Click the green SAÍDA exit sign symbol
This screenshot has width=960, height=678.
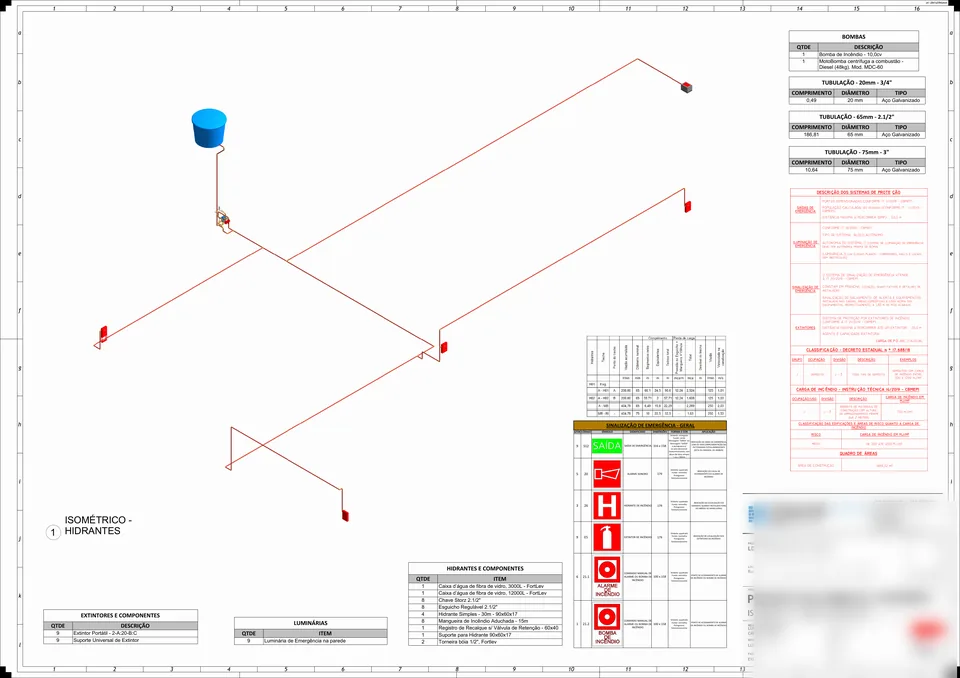point(607,446)
